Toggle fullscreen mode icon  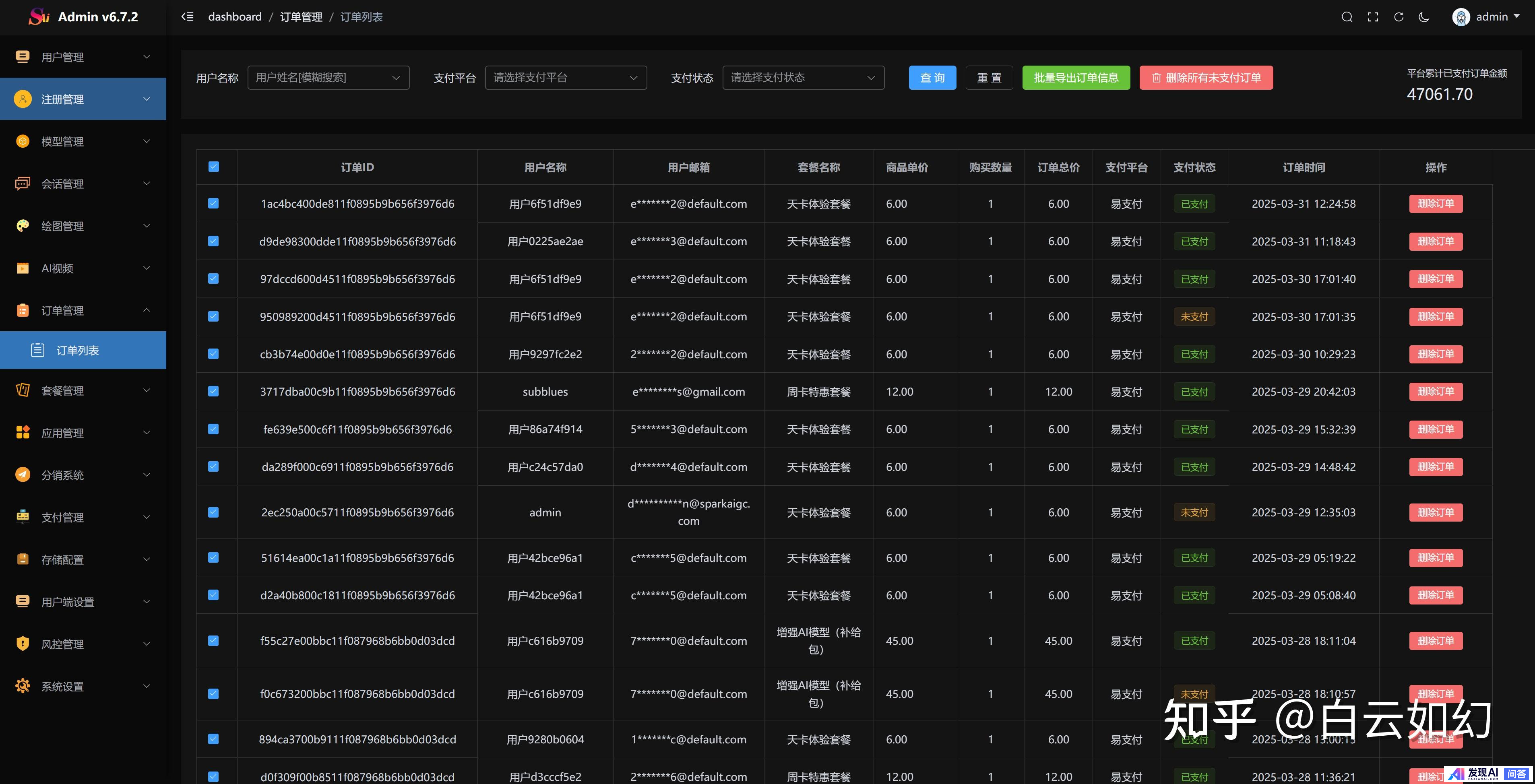point(1373,17)
